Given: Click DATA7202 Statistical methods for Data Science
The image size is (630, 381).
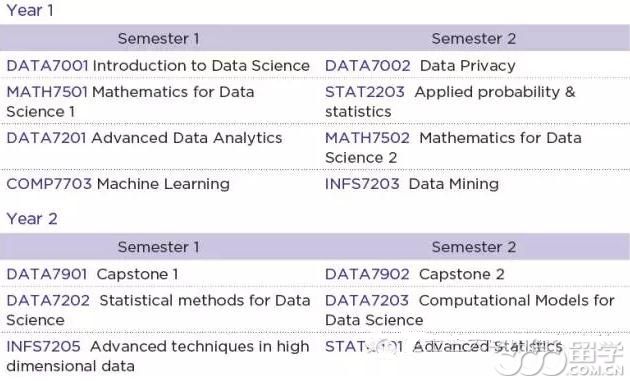Looking at the screenshot, I should [158, 310].
